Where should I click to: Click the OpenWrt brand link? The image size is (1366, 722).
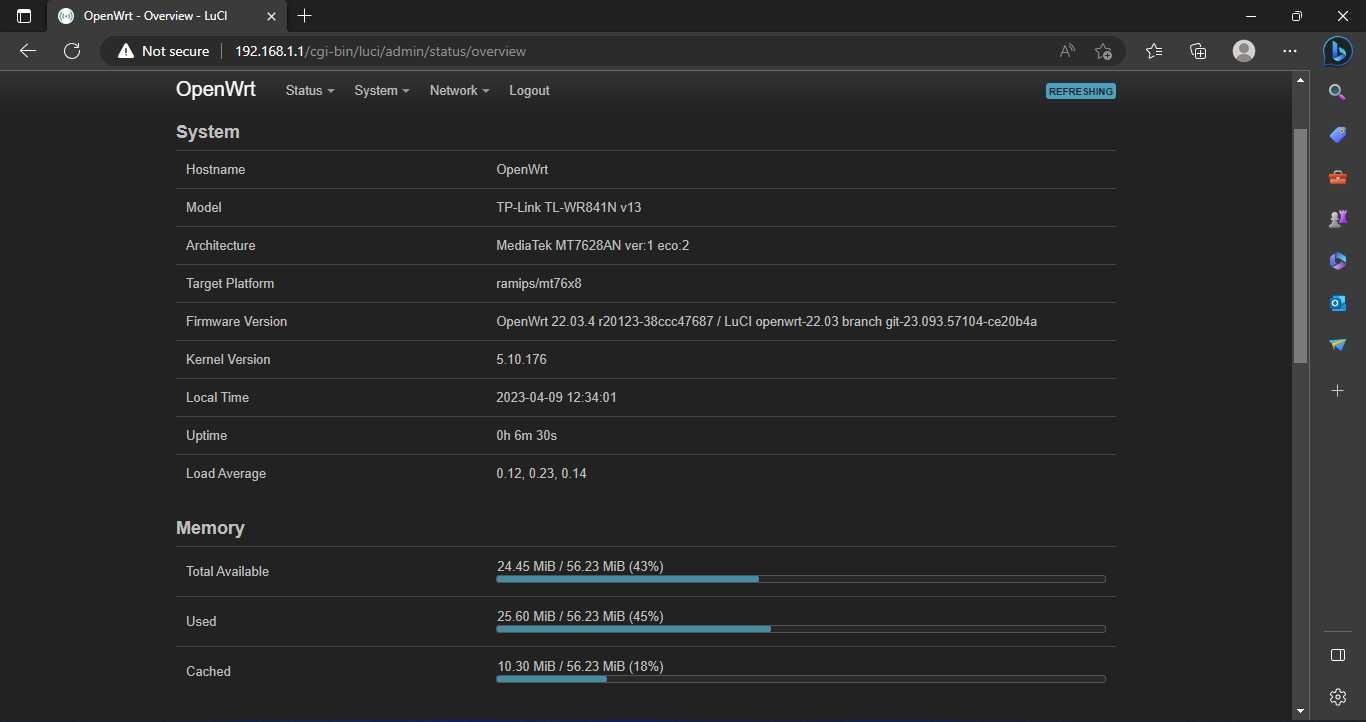coord(216,89)
